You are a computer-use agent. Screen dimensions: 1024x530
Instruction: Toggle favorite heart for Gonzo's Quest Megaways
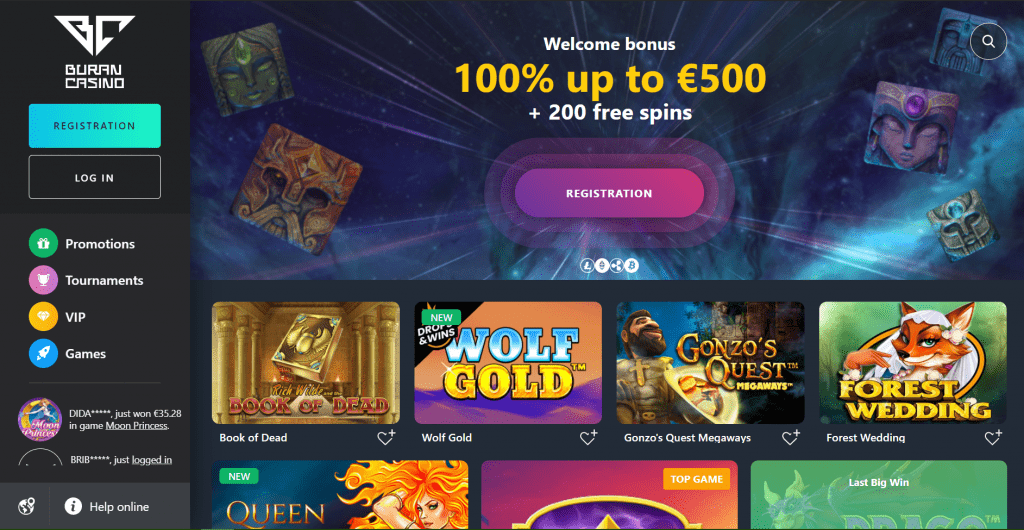point(791,437)
